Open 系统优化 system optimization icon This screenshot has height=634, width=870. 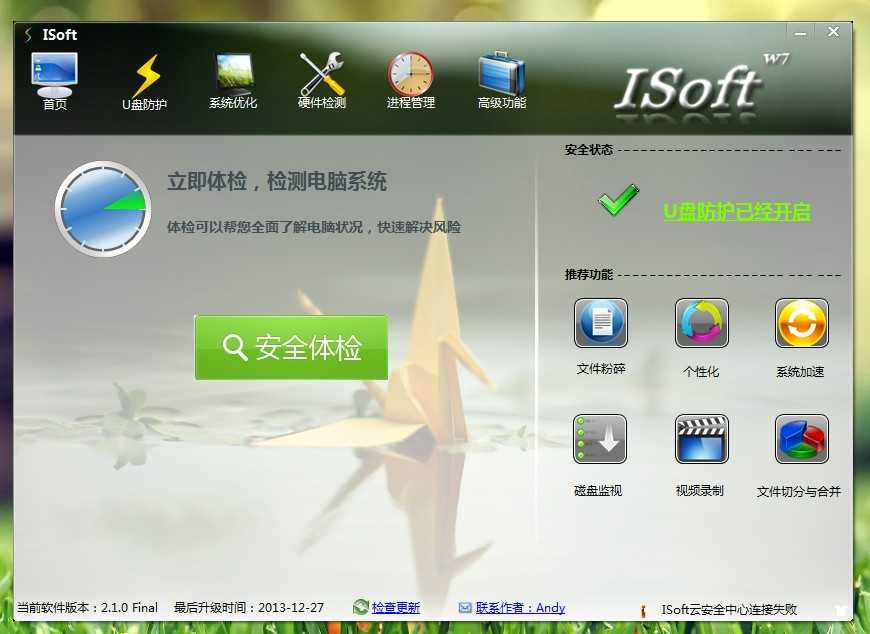click(234, 74)
